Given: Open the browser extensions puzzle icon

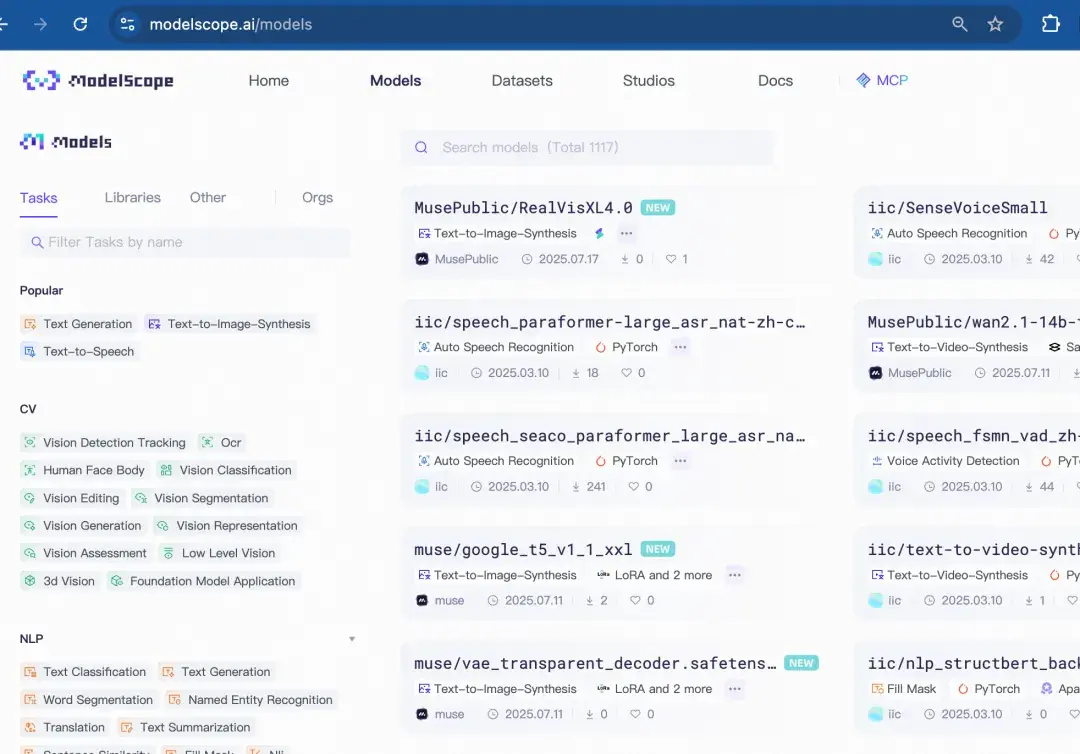Looking at the screenshot, I should pos(1050,24).
